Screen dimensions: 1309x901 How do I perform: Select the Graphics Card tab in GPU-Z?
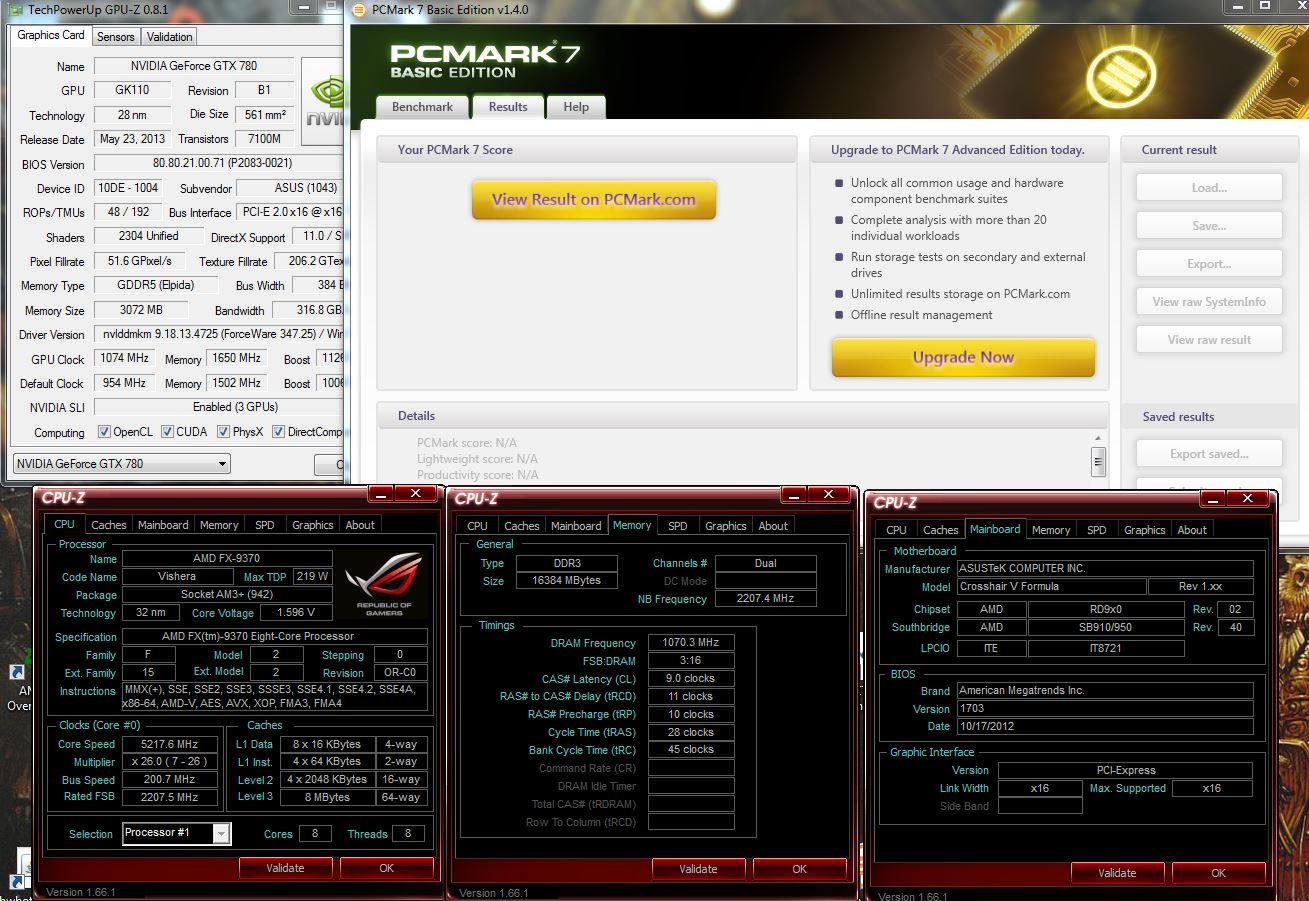tap(51, 35)
